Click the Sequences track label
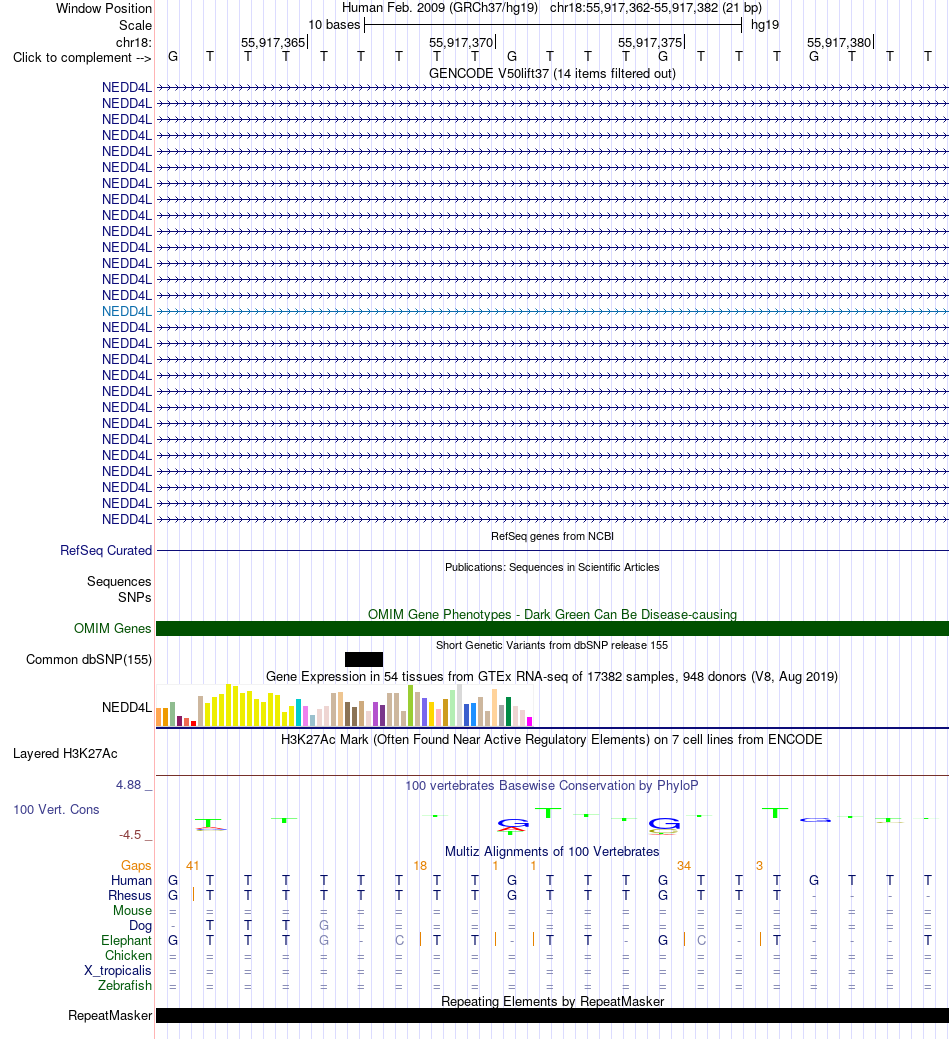Screen dimensions: 950x1039 [119, 582]
